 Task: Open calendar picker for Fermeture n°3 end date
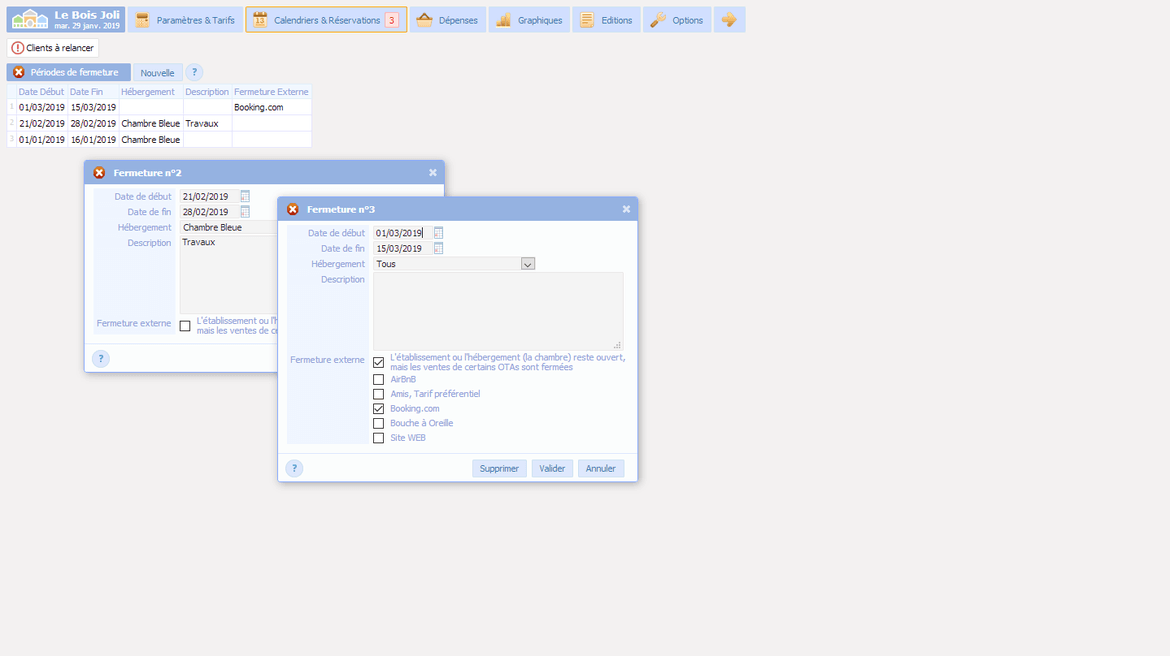coord(438,248)
